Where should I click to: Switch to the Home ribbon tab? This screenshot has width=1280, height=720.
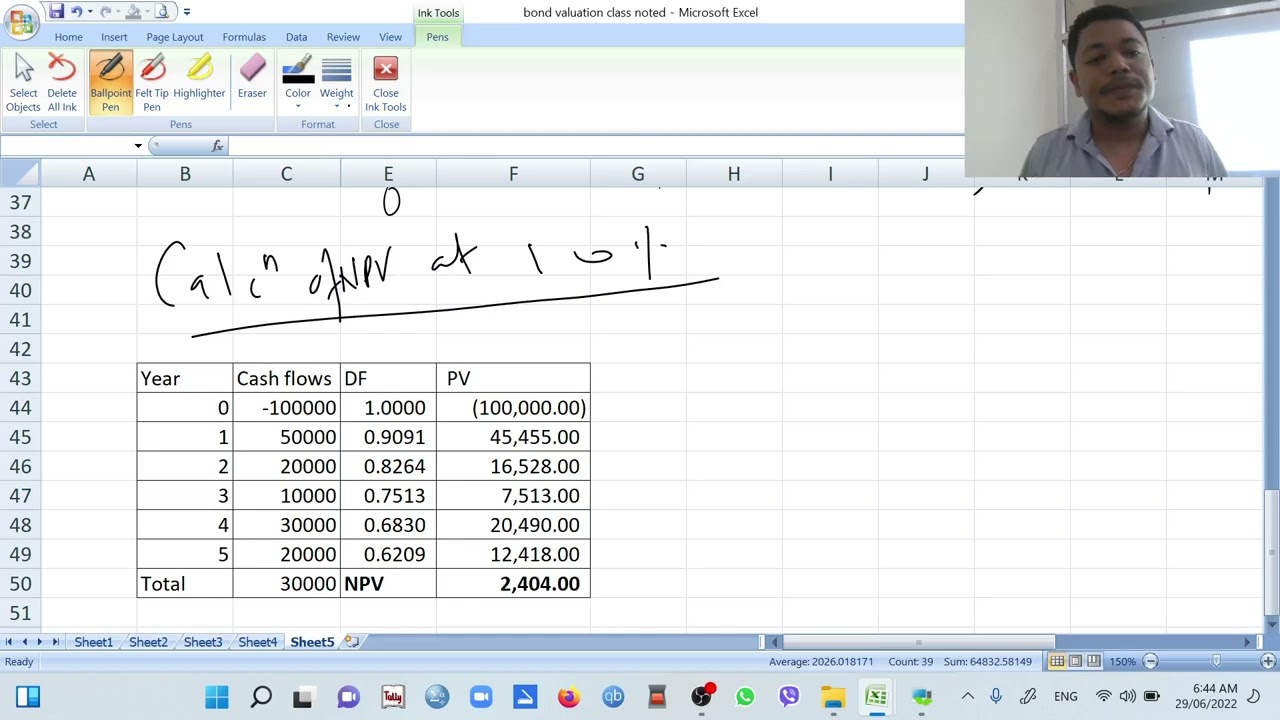(69, 37)
